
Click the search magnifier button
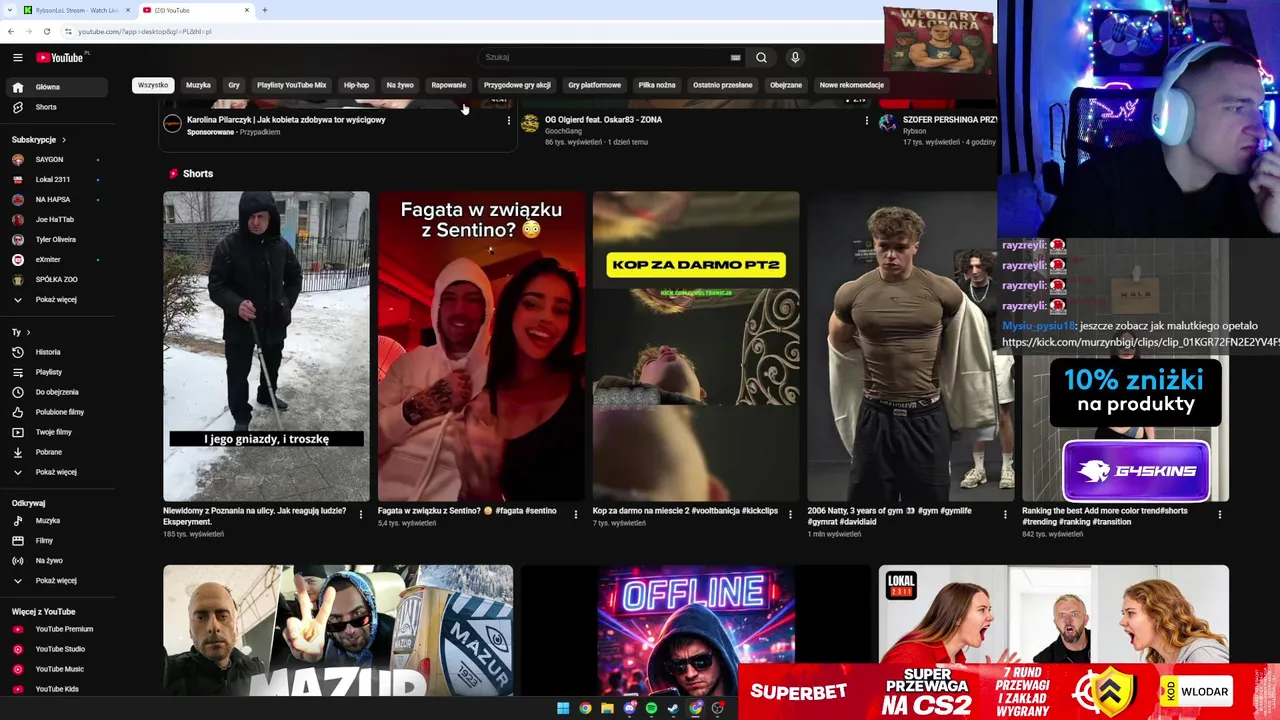coord(761,58)
